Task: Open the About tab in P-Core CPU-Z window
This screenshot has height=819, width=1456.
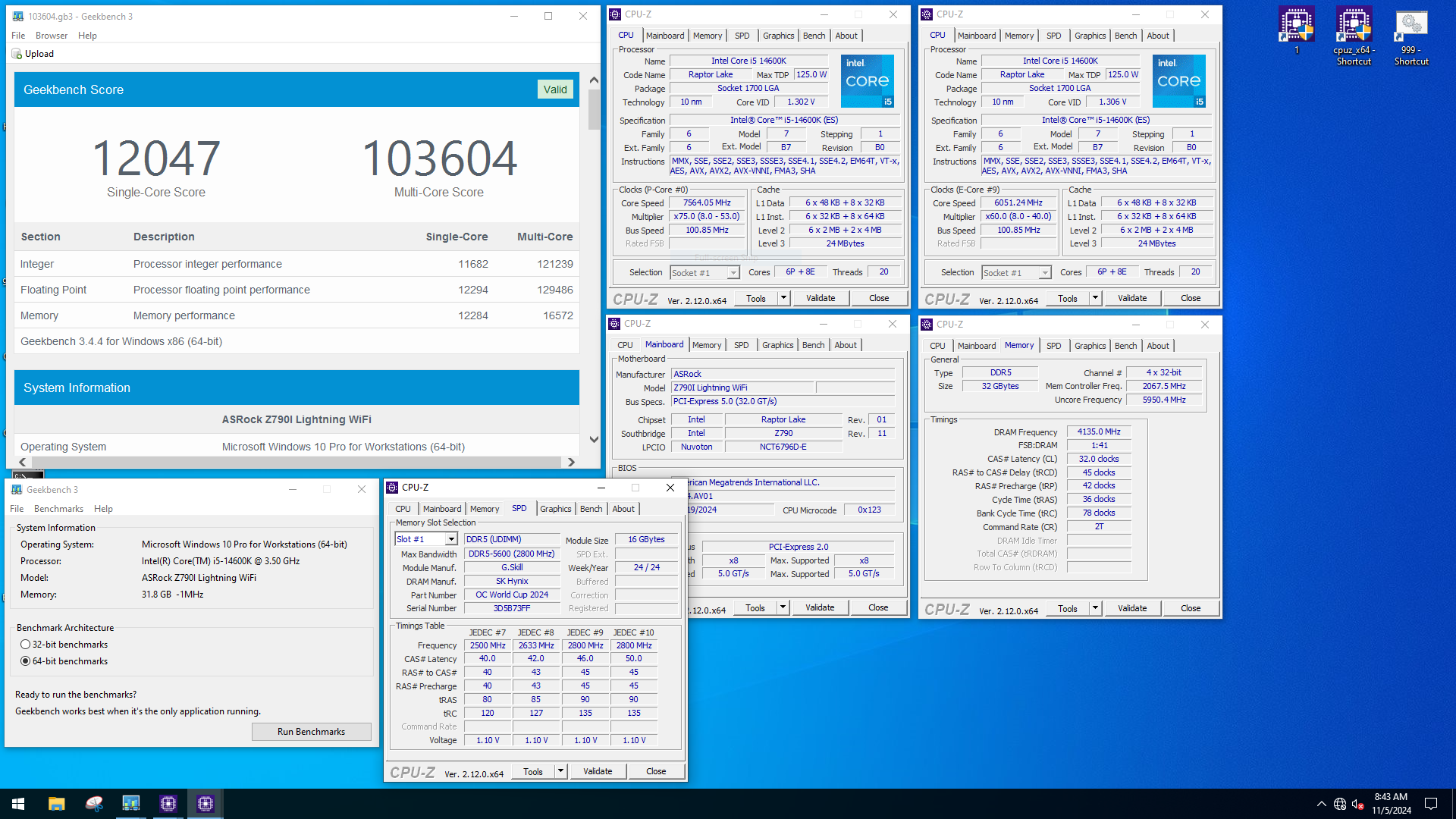Action: pos(846,36)
